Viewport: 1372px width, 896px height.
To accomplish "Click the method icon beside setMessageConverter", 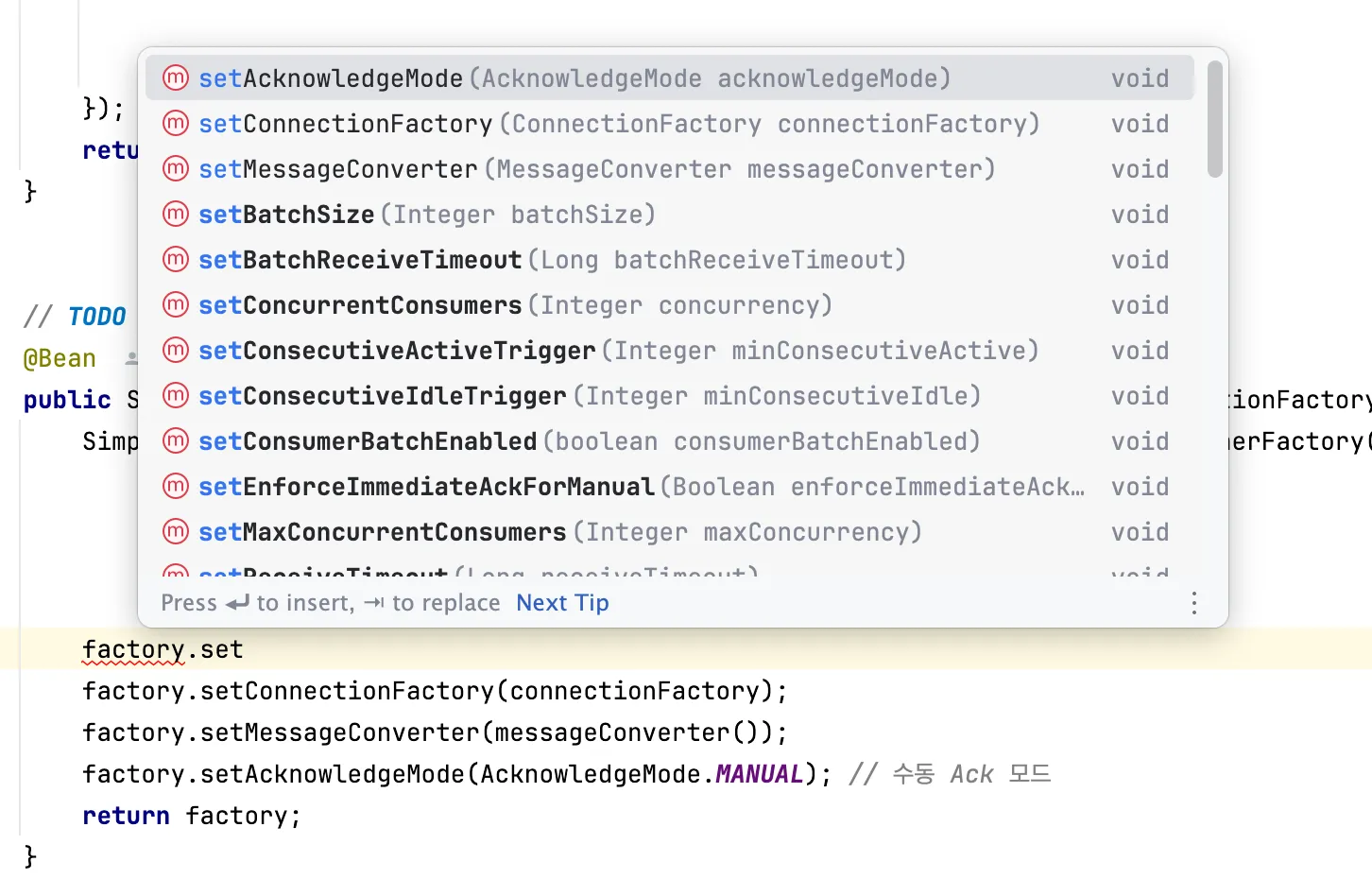I will pos(176,168).
